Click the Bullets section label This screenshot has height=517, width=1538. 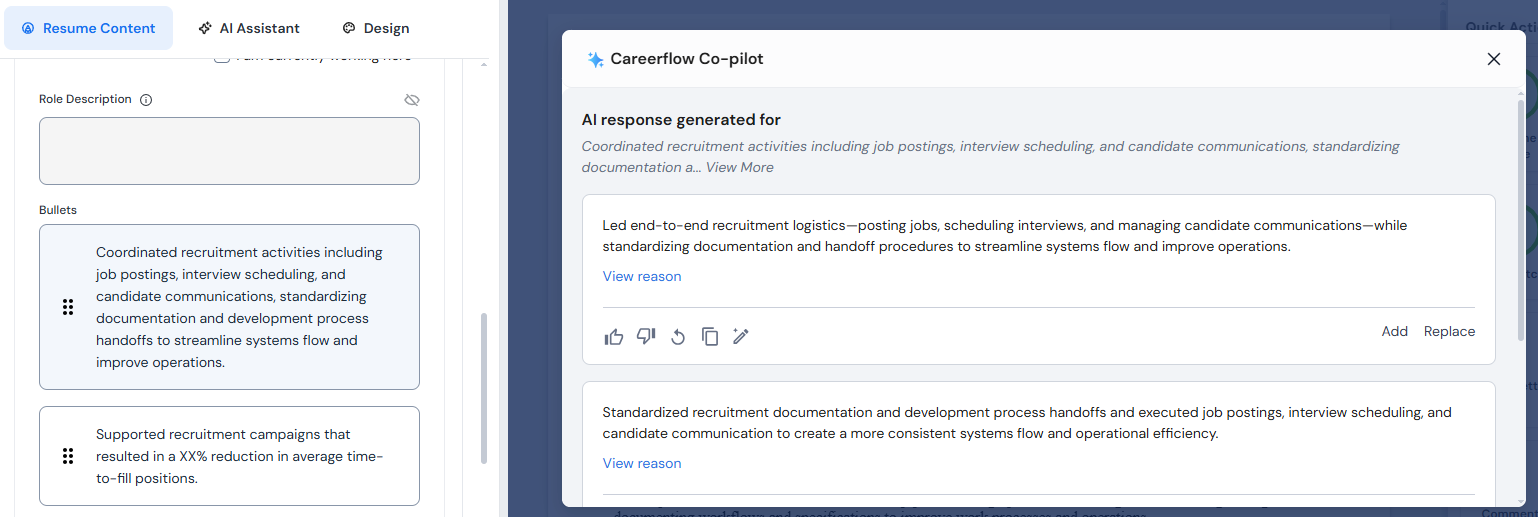[x=58, y=210]
